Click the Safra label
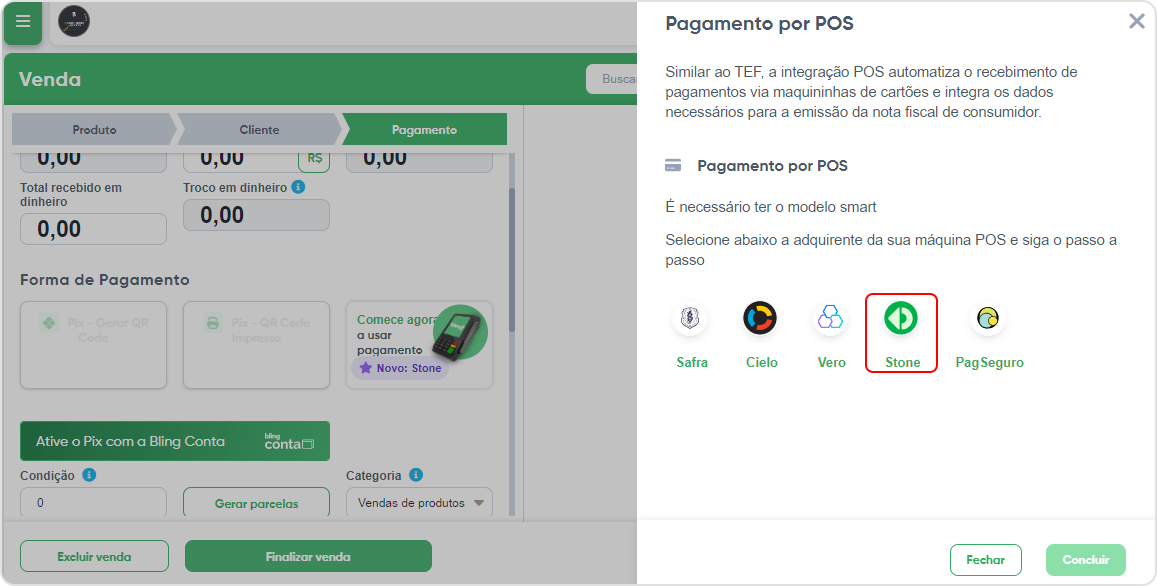The image size is (1157, 586). click(x=691, y=362)
